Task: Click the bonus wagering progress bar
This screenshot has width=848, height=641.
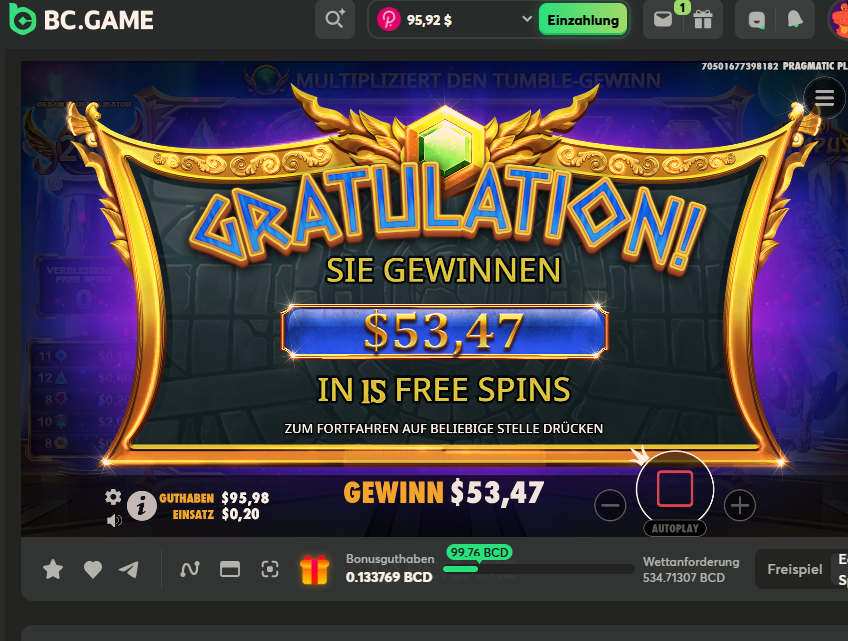Action: [x=538, y=569]
